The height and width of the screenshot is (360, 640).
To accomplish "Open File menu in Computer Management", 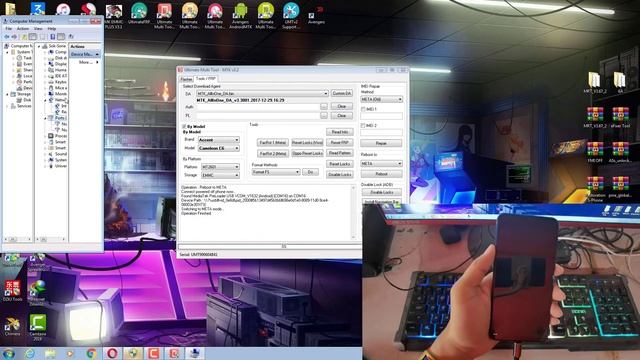I will coord(9,29).
